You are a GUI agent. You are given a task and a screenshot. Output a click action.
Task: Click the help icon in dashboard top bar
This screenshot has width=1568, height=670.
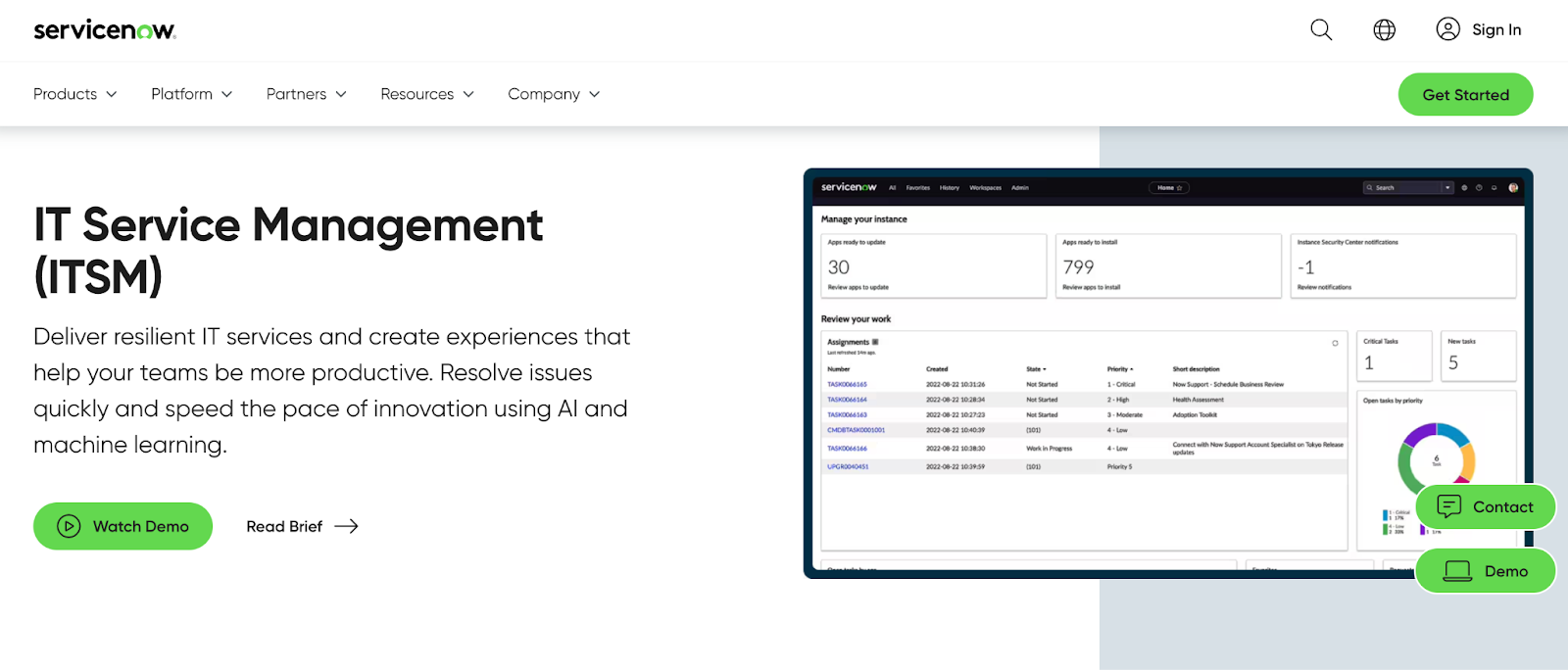pyautogui.click(x=1479, y=187)
